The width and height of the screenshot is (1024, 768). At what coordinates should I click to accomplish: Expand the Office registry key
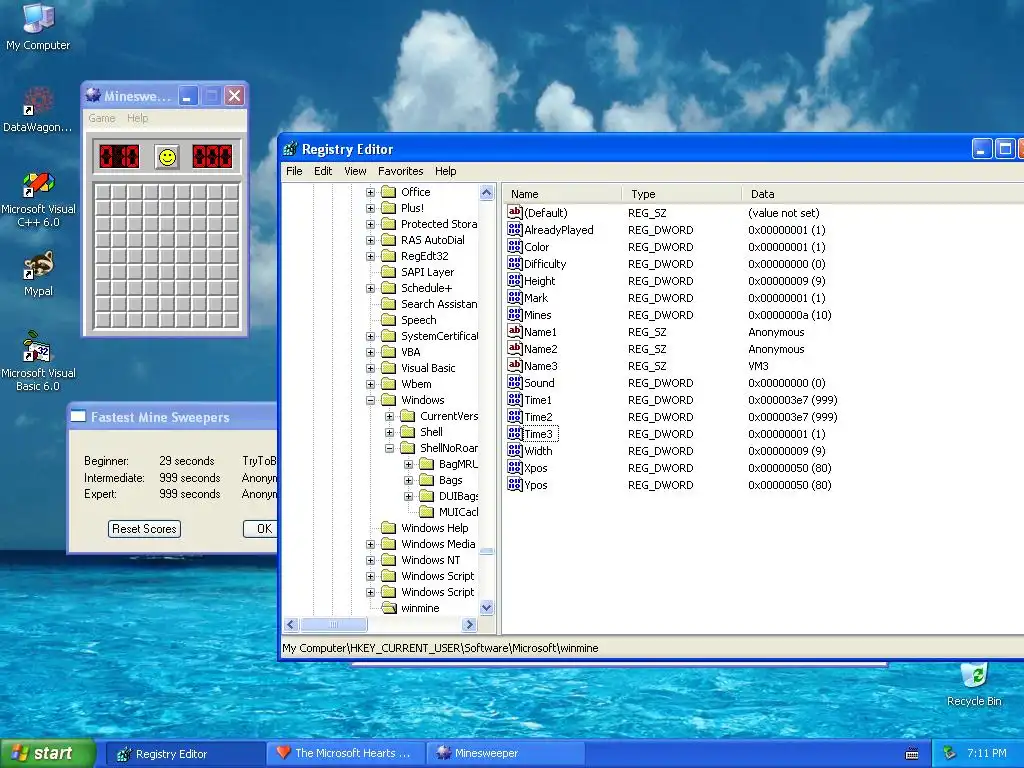pyautogui.click(x=370, y=192)
